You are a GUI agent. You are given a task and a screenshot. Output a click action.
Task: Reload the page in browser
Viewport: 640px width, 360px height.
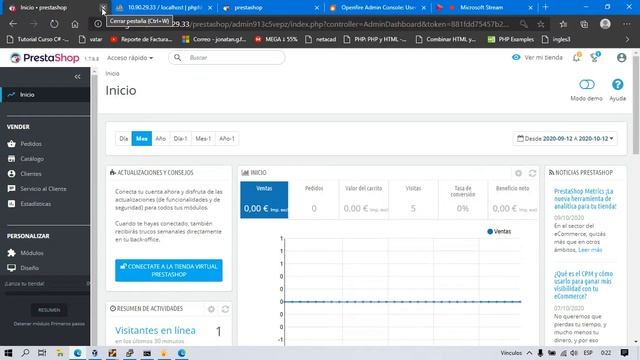[x=54, y=24]
